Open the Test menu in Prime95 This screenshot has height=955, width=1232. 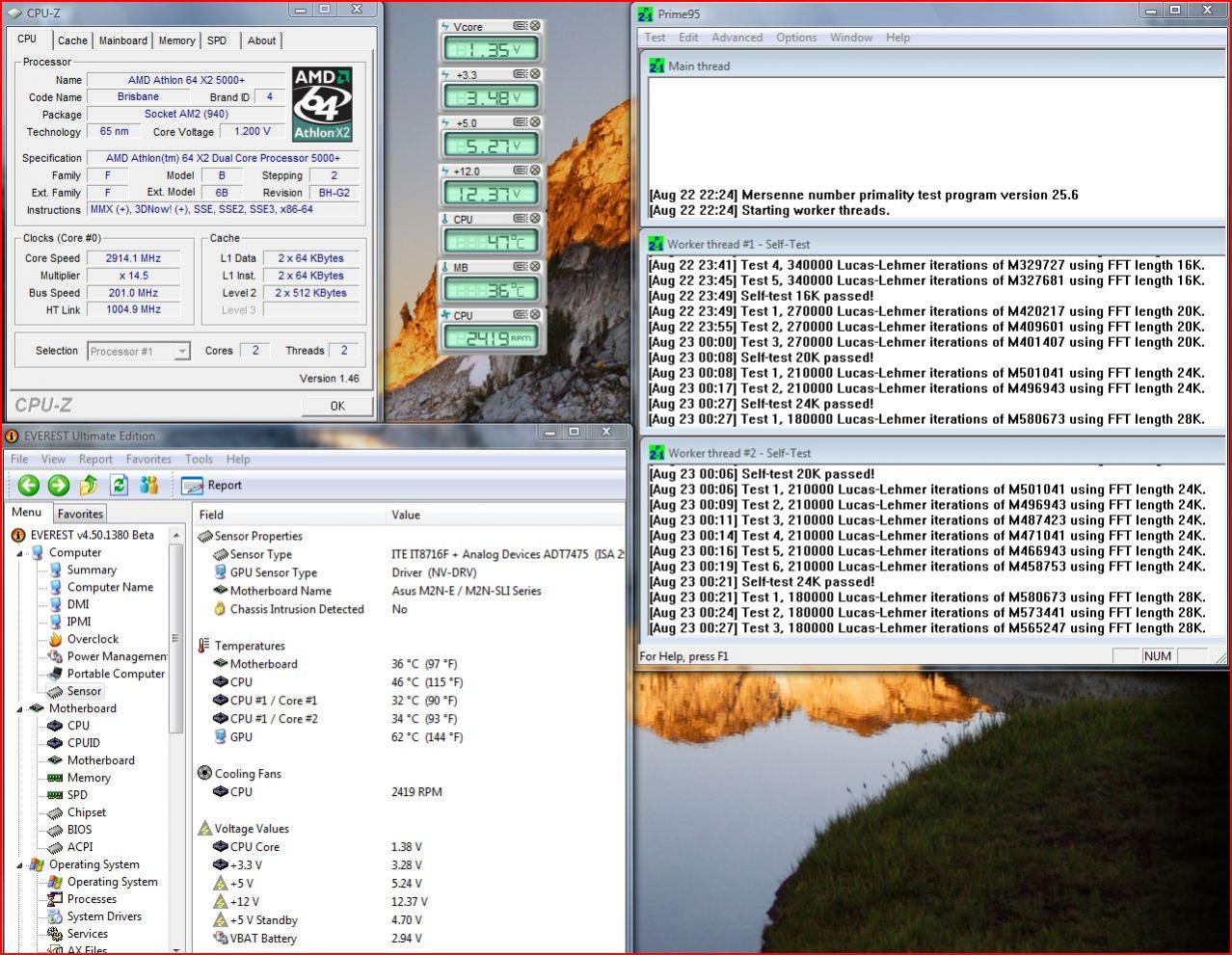pyautogui.click(x=655, y=38)
